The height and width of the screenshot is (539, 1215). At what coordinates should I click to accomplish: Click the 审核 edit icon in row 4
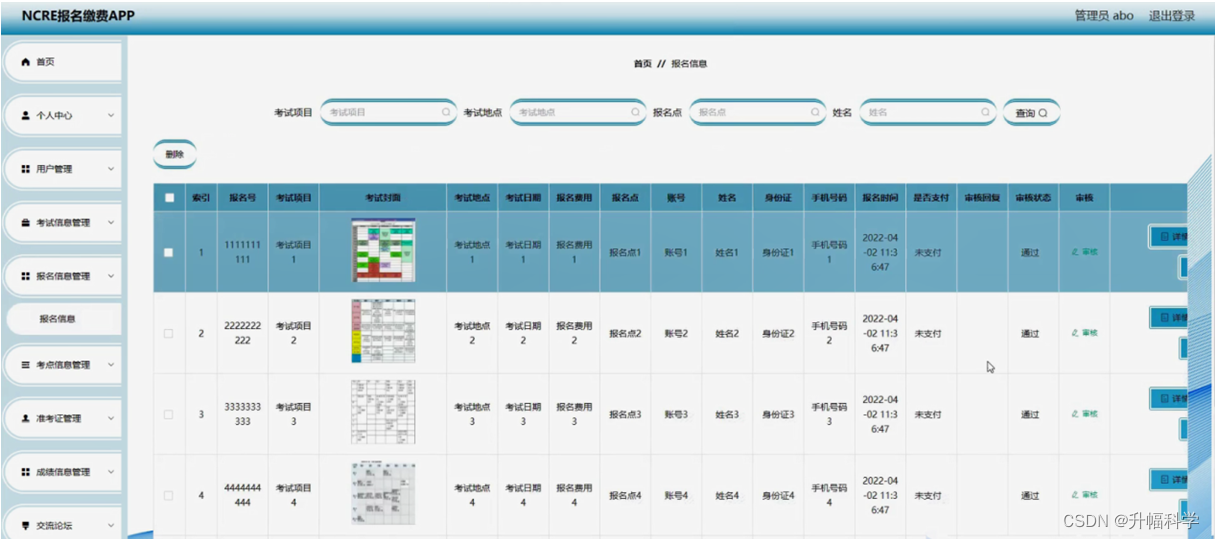pos(1075,495)
